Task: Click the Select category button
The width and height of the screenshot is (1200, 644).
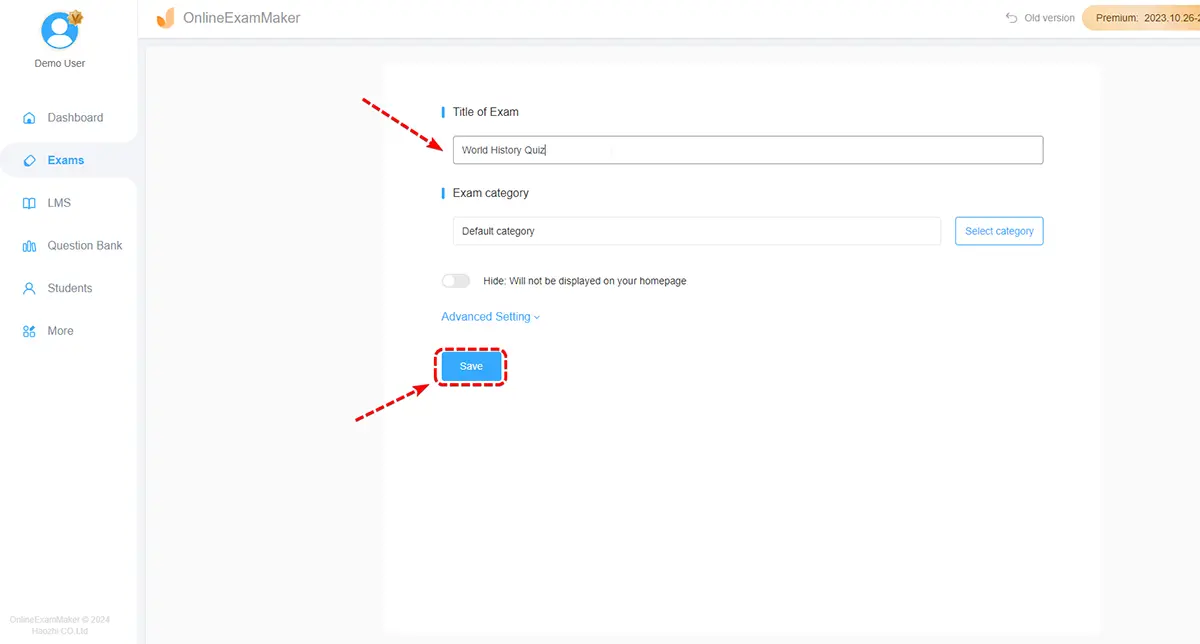Action: pyautogui.click(x=998, y=231)
